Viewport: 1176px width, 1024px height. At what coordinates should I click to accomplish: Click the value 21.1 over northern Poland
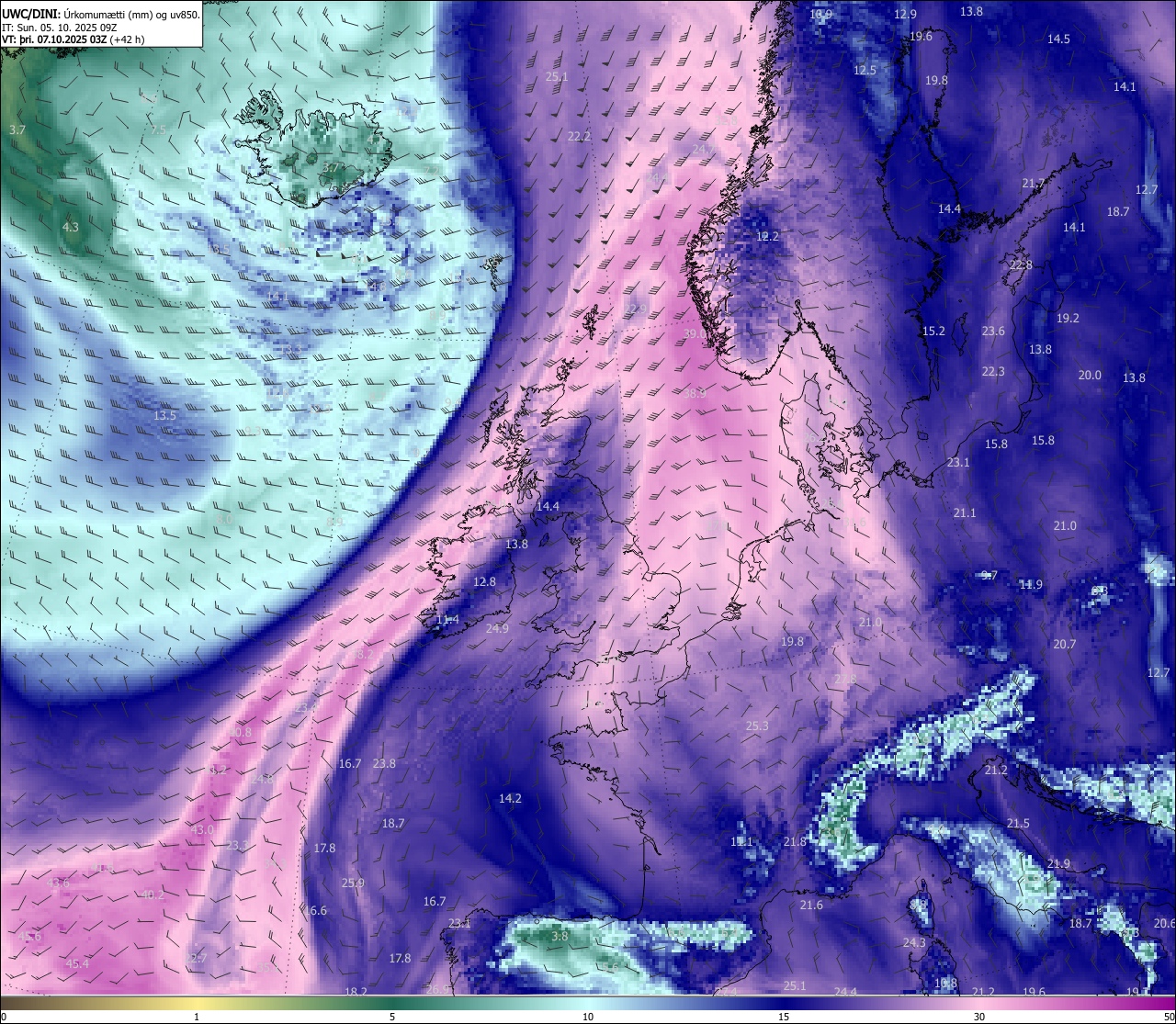click(965, 513)
